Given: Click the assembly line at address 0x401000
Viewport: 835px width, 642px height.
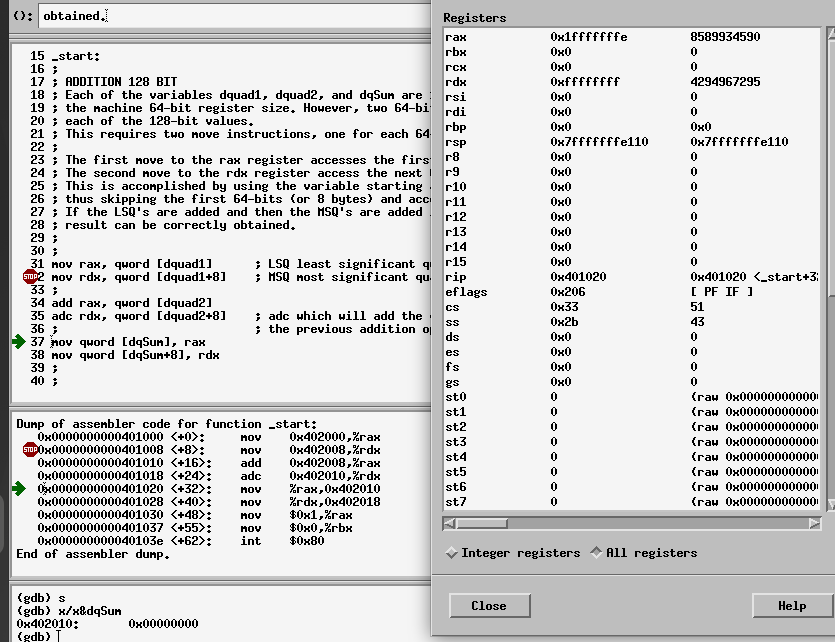Looking at the screenshot, I should click(209, 437).
